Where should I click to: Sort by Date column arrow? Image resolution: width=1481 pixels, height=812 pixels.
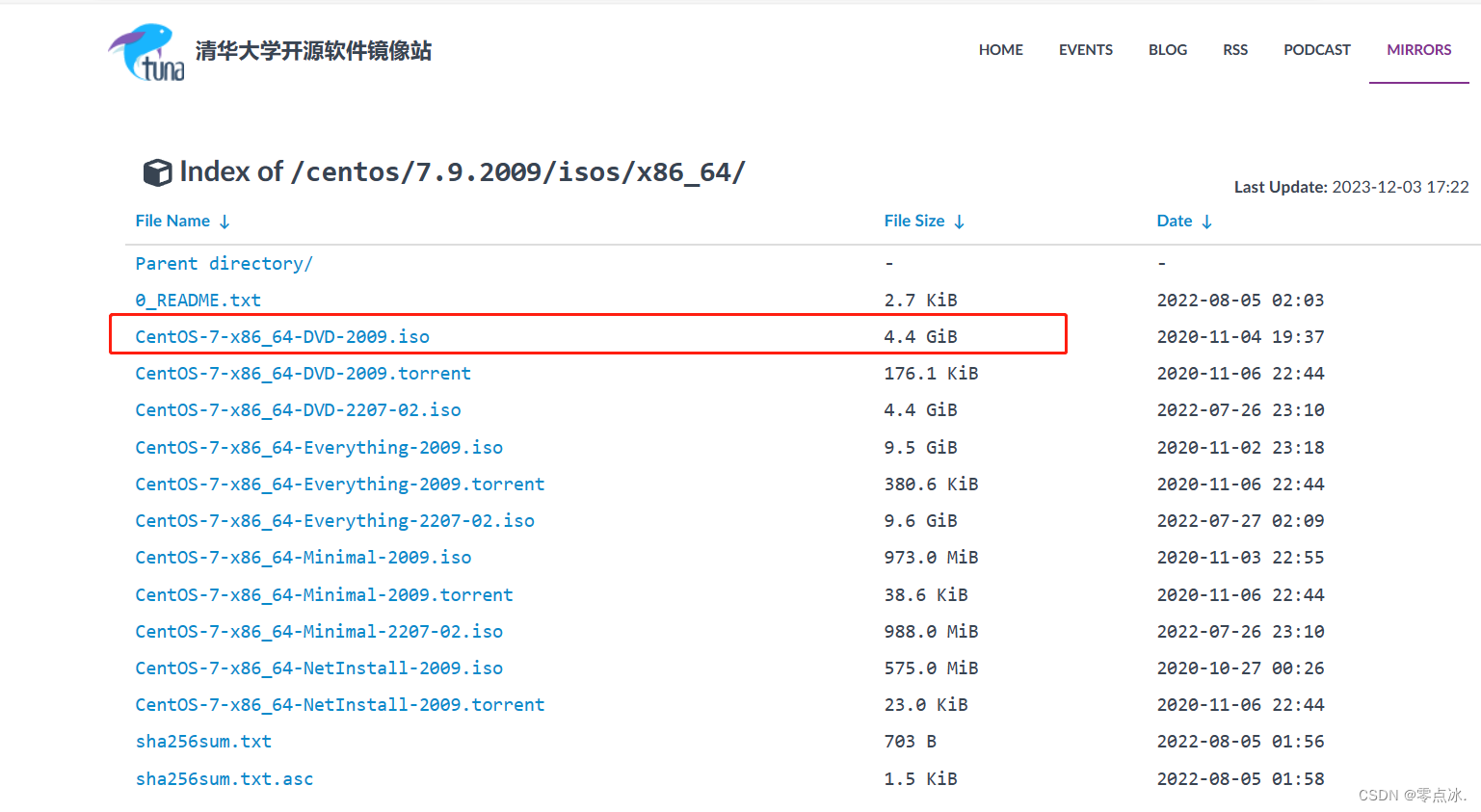point(1206,222)
